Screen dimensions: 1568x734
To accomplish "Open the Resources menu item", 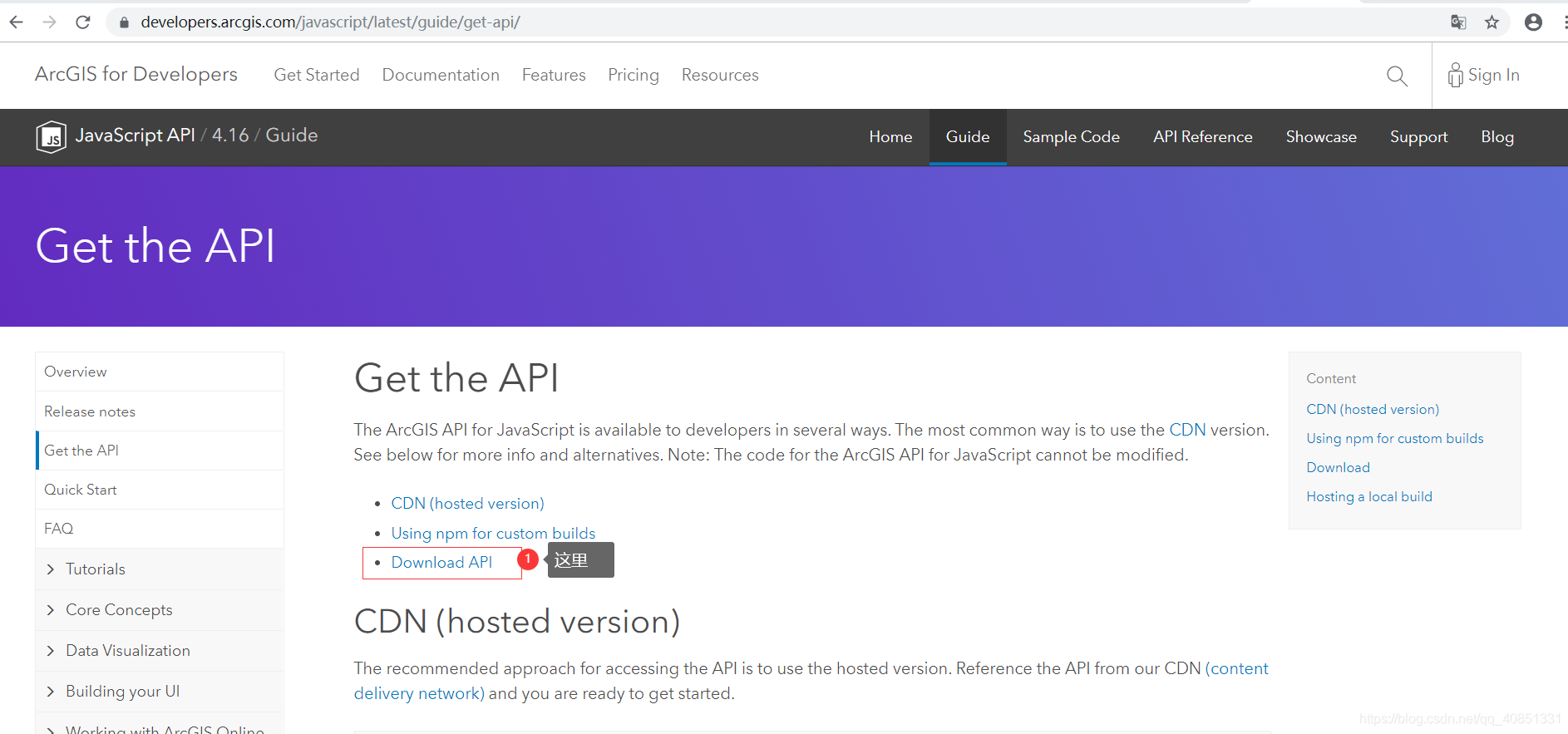I will click(720, 75).
